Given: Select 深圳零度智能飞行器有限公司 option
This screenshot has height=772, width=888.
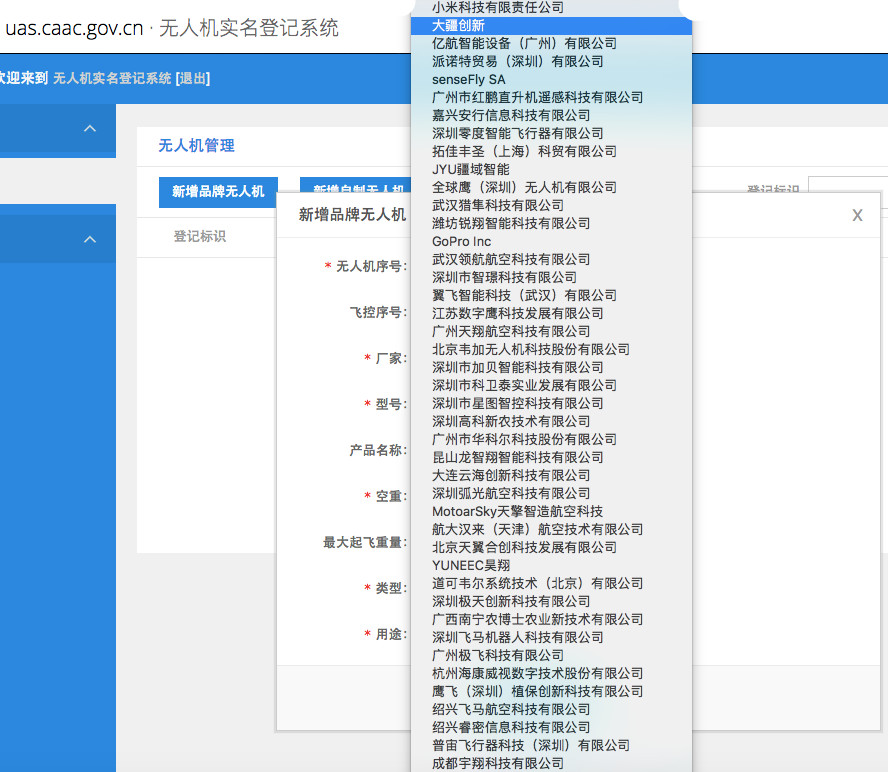Looking at the screenshot, I should coord(517,133).
